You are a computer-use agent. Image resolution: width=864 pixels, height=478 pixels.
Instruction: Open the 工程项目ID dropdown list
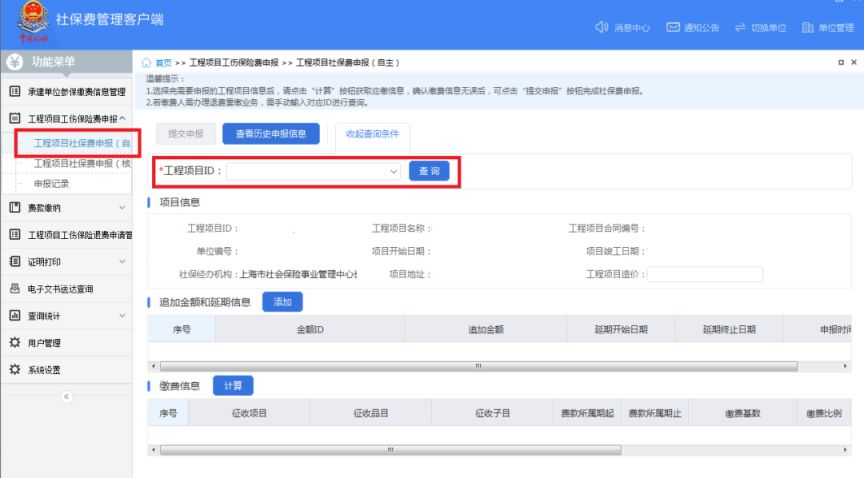click(394, 171)
